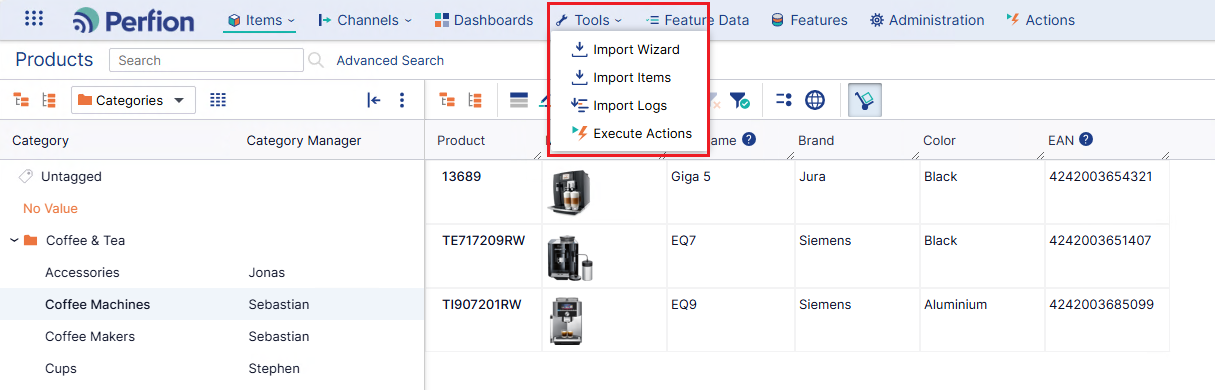
Task: Open the Actions menu item
Action: 1040,20
